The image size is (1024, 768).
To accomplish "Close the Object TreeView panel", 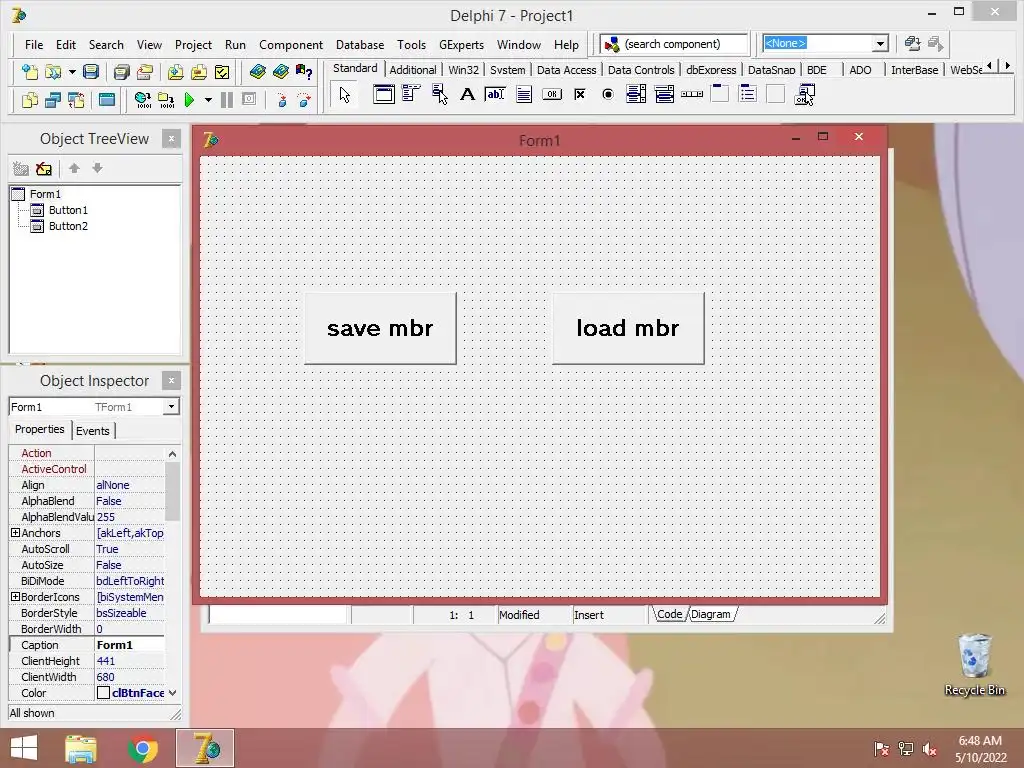I will (171, 138).
